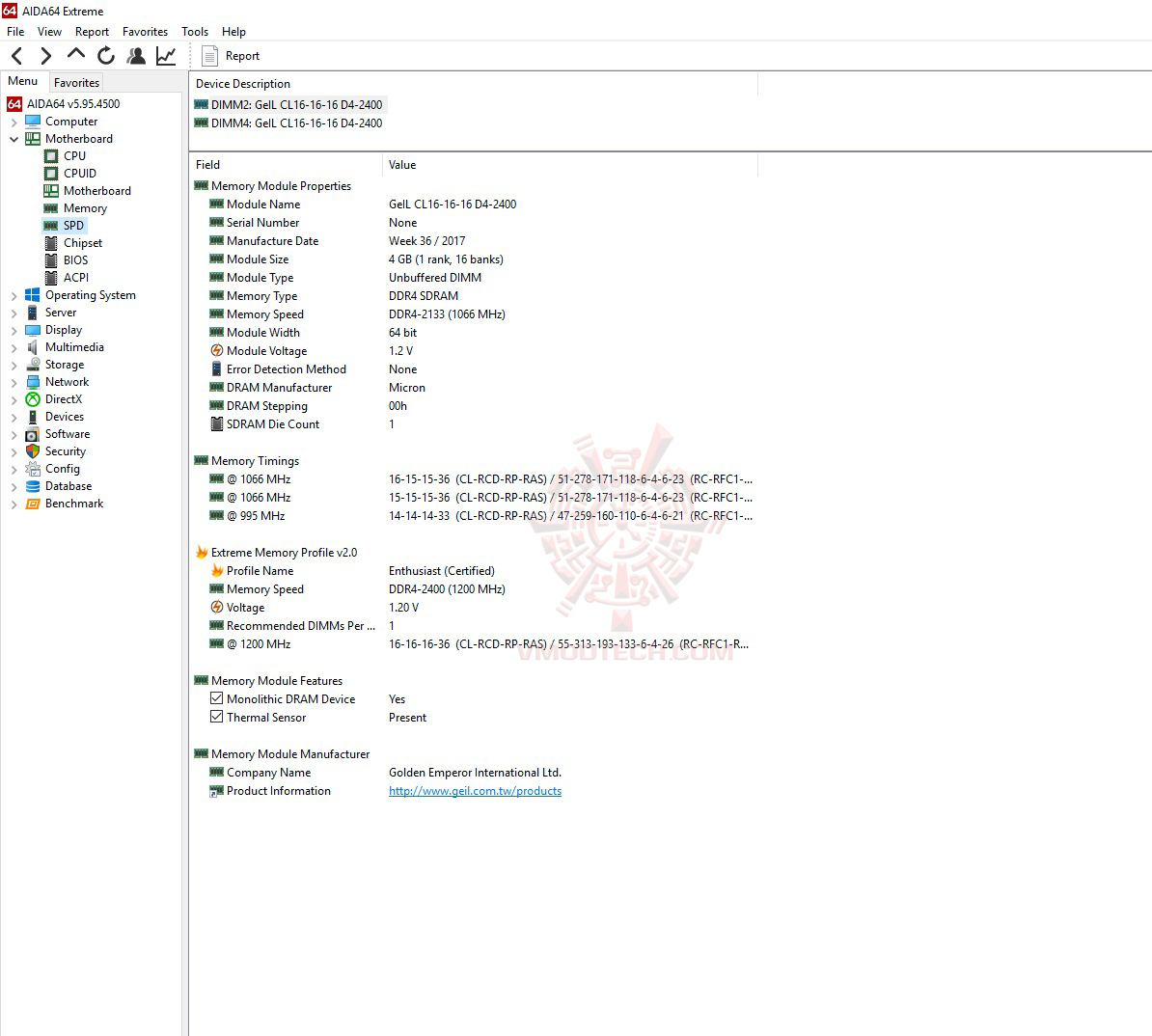This screenshot has height=1036, width=1152.
Task: Click the Server icon in the tree
Action: click(x=33, y=313)
